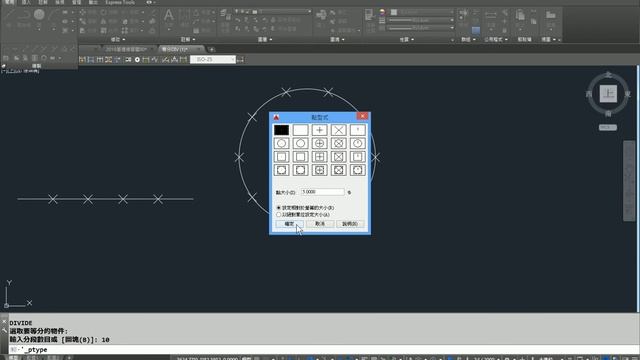
Task: Click the Paste clipboard ribbon icon
Action: pyautogui.click(x=520, y=16)
